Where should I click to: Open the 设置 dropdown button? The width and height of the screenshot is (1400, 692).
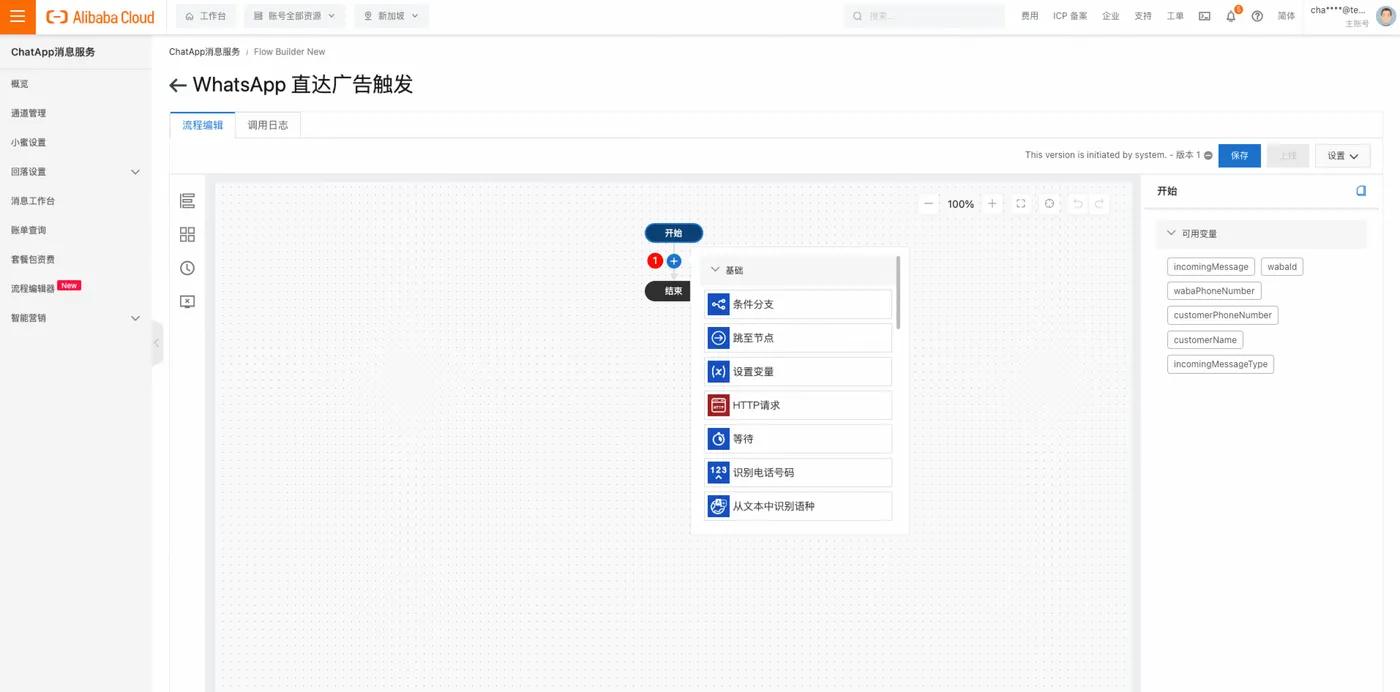[1342, 156]
